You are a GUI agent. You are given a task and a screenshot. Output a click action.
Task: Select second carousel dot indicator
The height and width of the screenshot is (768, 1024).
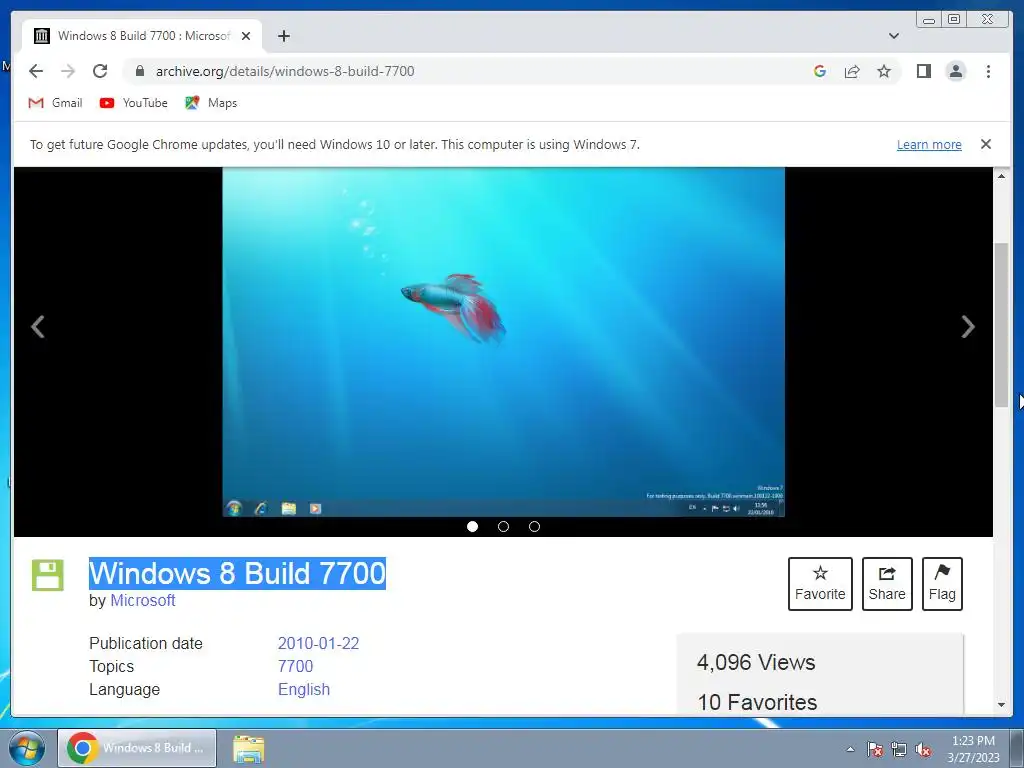point(504,526)
